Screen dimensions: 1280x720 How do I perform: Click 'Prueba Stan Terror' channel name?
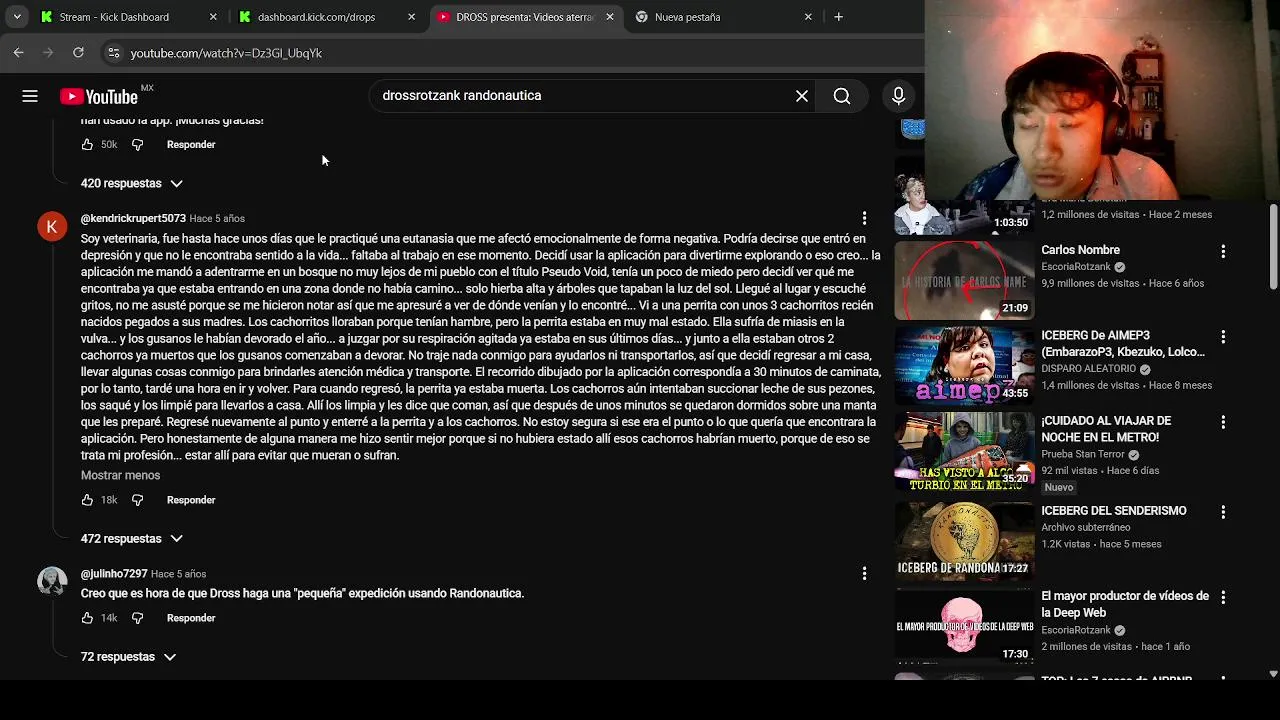click(x=1083, y=454)
